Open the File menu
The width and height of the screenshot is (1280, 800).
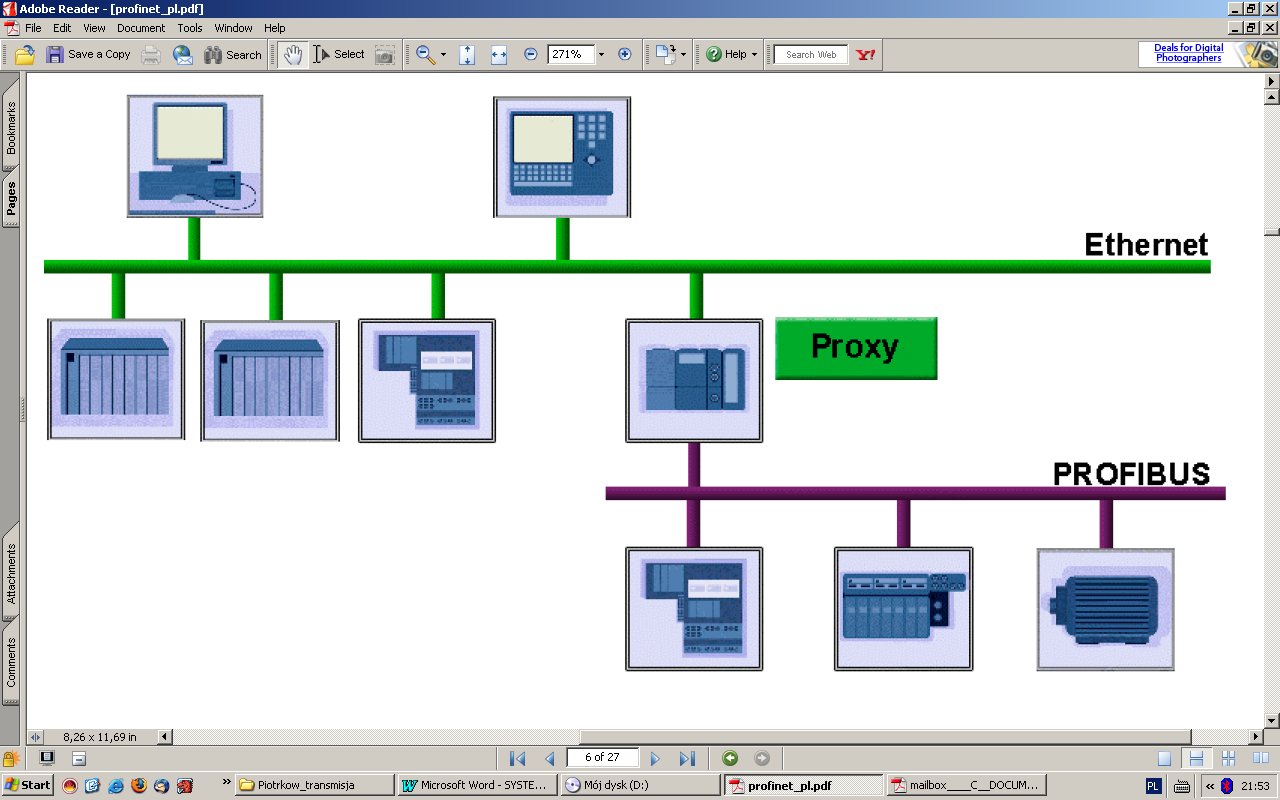point(33,28)
